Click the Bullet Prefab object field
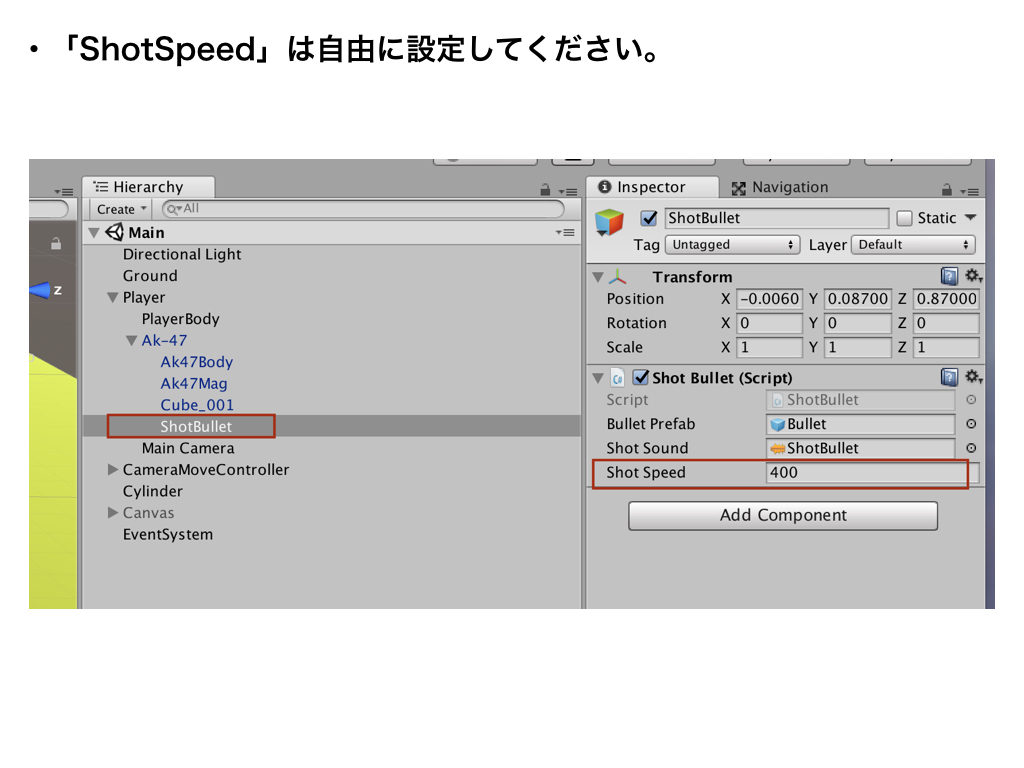 click(x=861, y=424)
